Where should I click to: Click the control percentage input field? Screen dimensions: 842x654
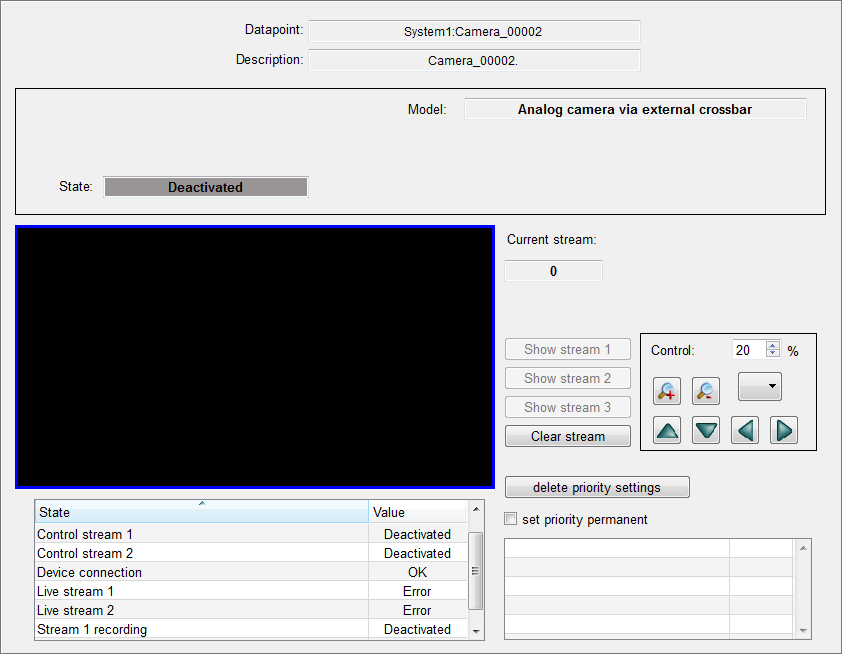(747, 350)
